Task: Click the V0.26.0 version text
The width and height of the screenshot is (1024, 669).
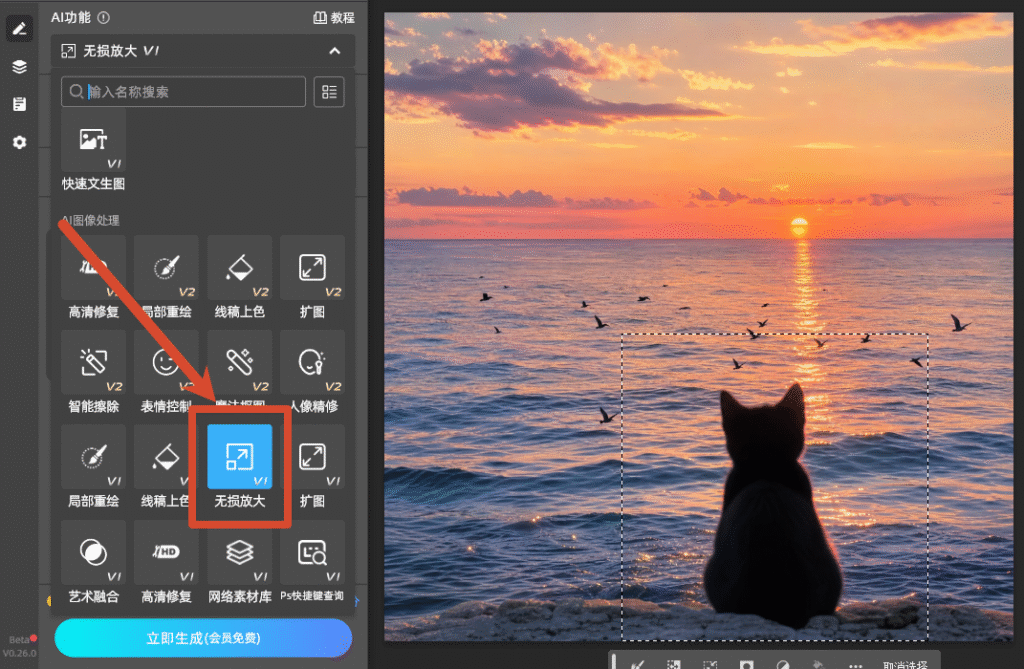Action: coord(20,653)
